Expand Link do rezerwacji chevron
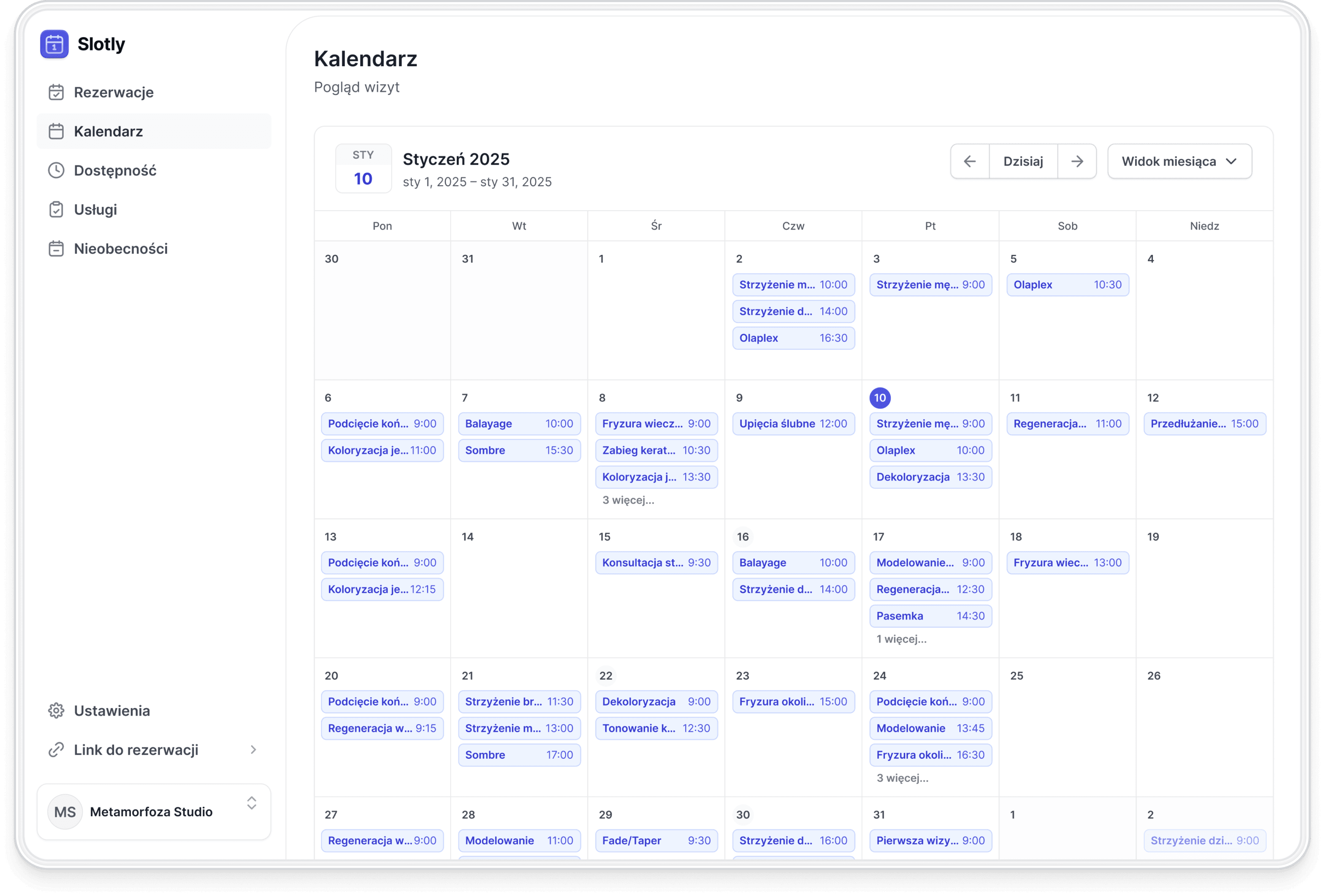1323x896 pixels. point(253,750)
